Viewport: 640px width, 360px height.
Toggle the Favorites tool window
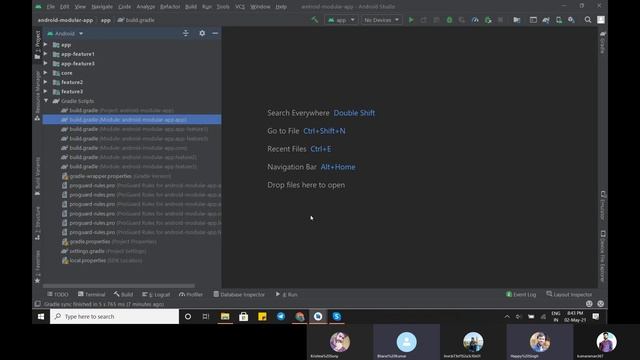[x=38, y=266]
